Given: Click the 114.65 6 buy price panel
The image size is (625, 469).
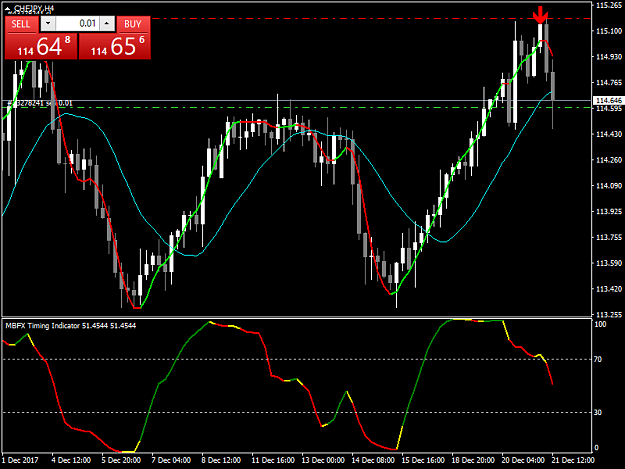Looking at the screenshot, I should click(115, 46).
